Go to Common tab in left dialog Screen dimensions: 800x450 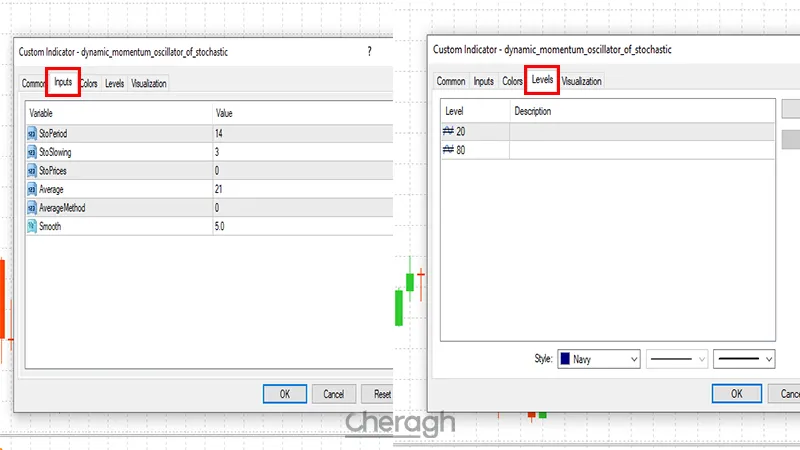pyautogui.click(x=34, y=84)
